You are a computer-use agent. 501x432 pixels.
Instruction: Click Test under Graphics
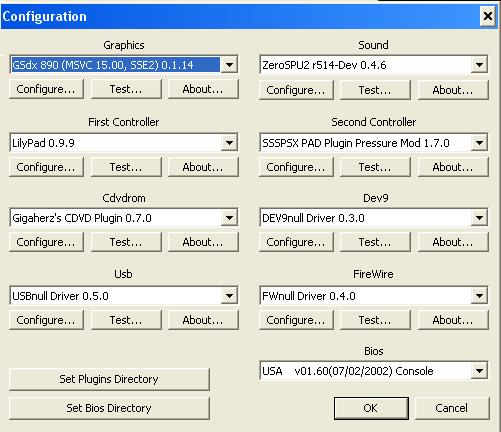click(x=126, y=89)
